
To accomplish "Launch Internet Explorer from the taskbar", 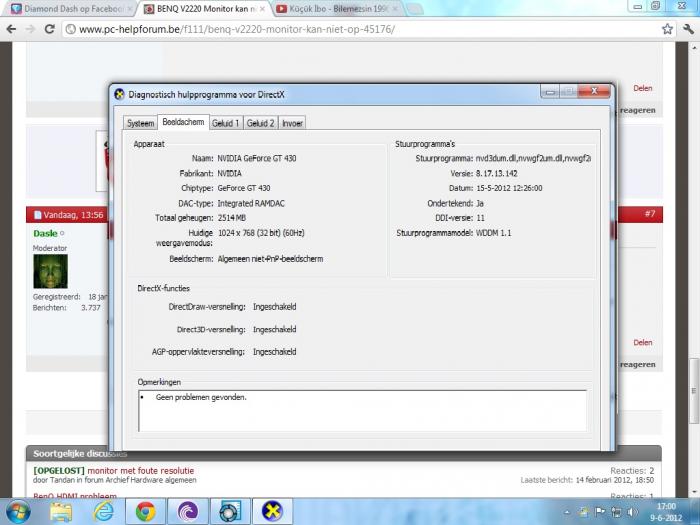I will pyautogui.click(x=103, y=512).
